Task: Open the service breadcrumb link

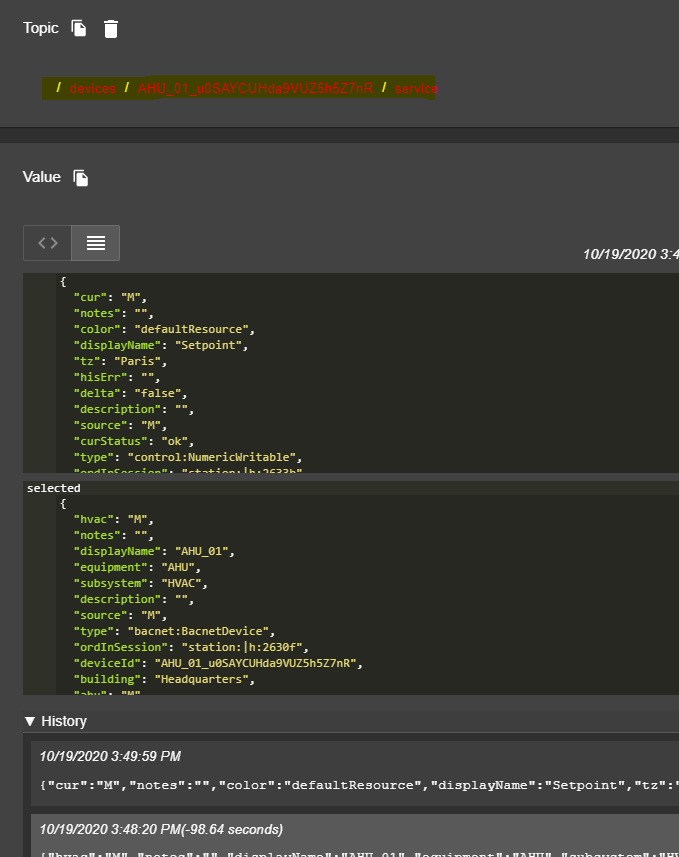Action: tap(414, 88)
